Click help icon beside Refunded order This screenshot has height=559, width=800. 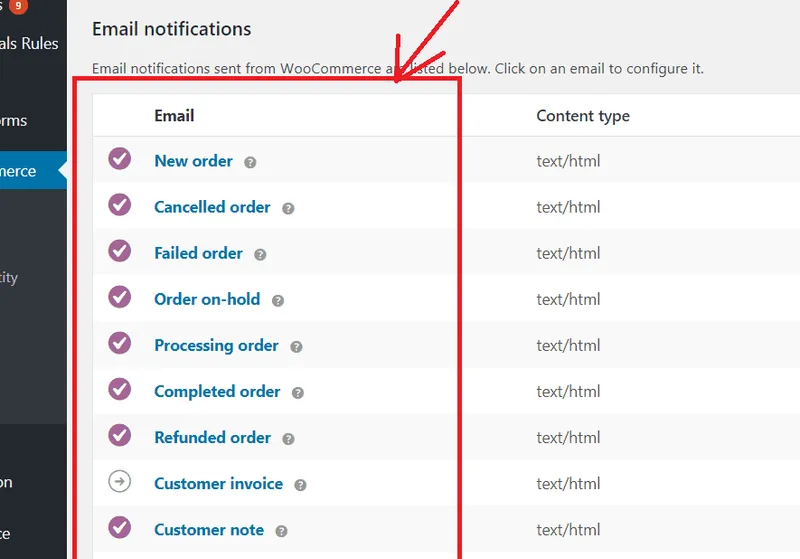pyautogui.click(x=288, y=439)
